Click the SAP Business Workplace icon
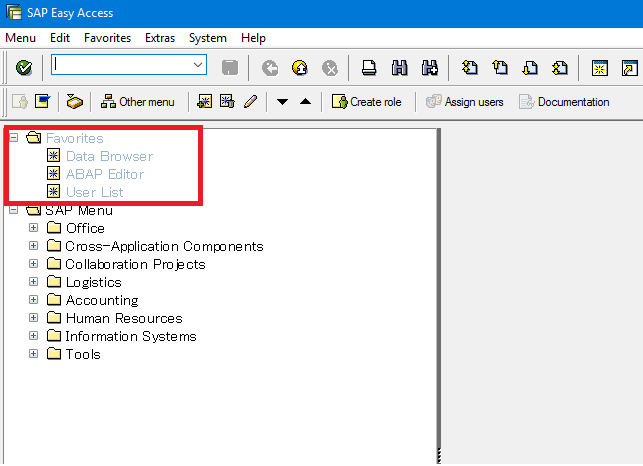Screen dimensions: 643x466 coord(74,101)
